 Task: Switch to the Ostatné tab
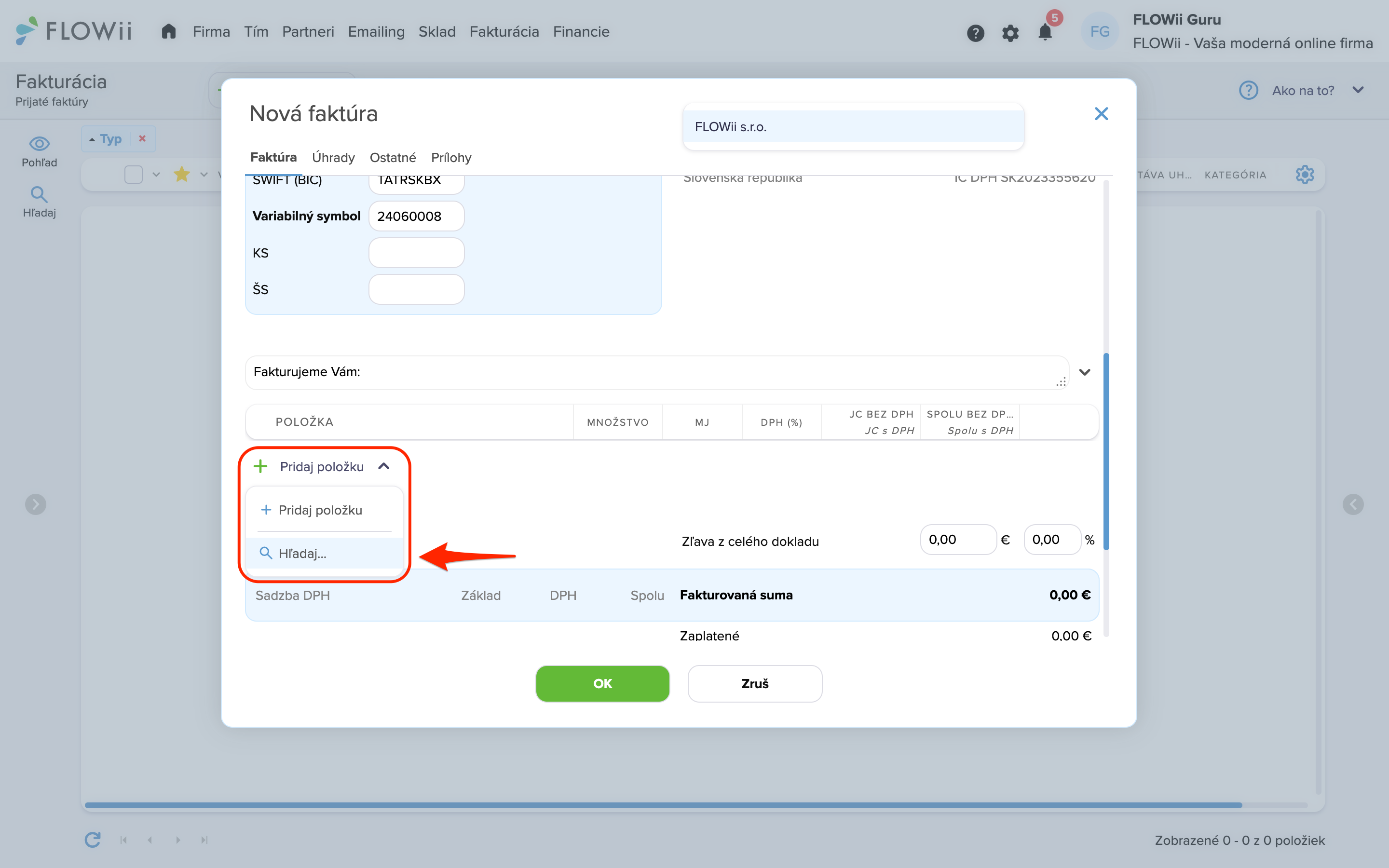pos(393,157)
